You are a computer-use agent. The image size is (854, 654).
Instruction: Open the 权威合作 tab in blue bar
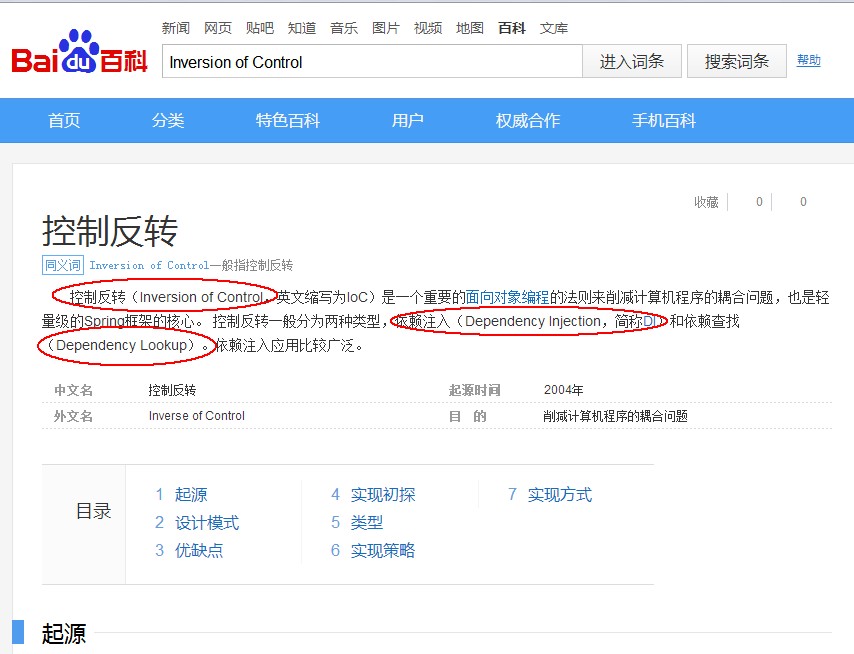pyautogui.click(x=528, y=120)
